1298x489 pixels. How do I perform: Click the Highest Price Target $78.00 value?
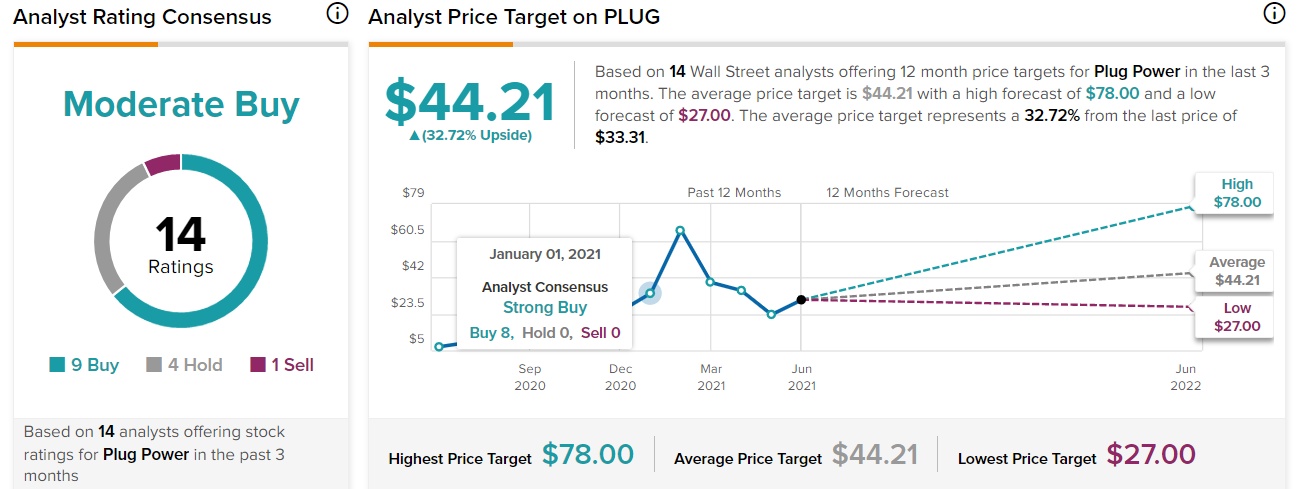(588, 455)
